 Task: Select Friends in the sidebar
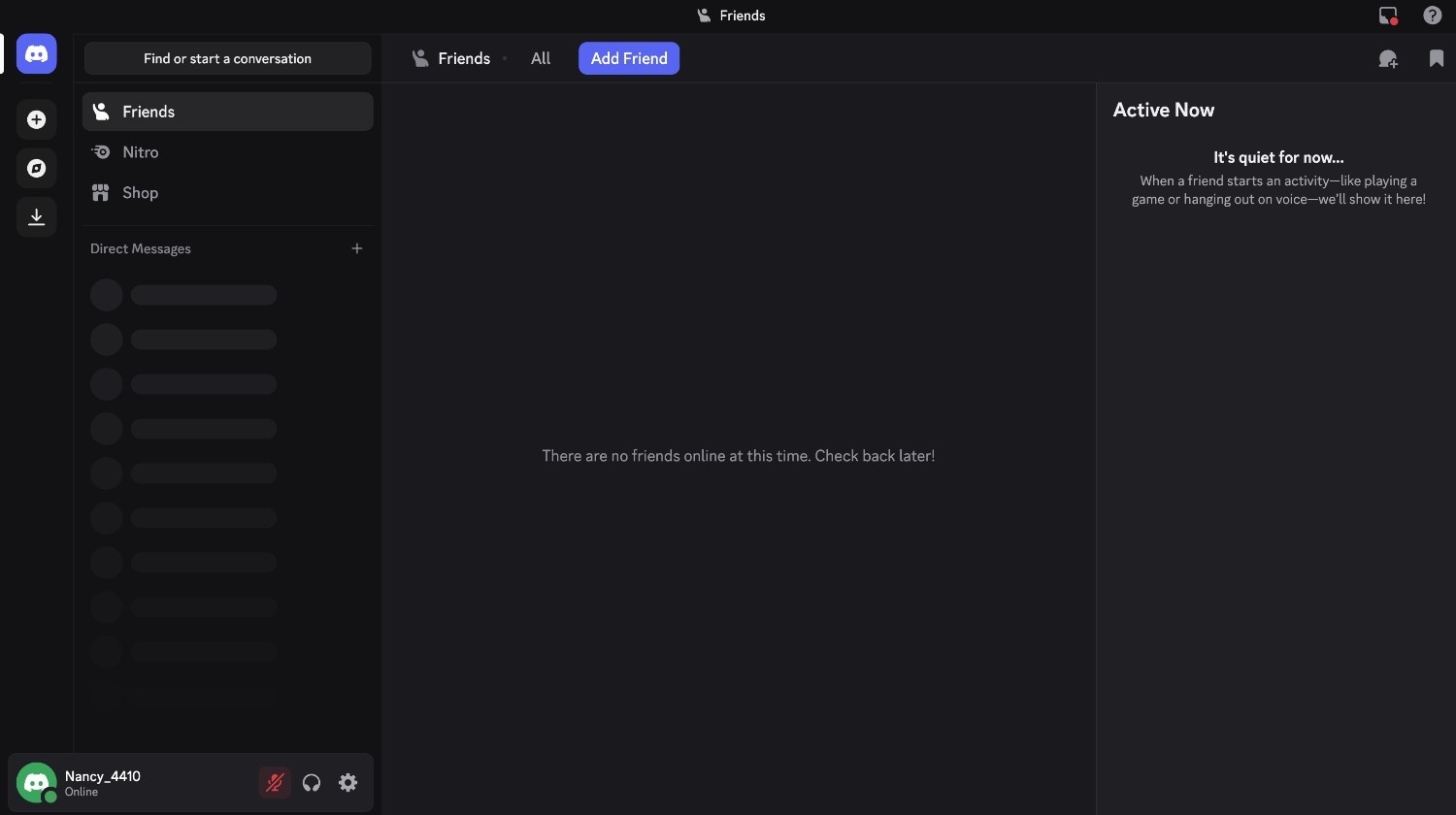pos(228,112)
